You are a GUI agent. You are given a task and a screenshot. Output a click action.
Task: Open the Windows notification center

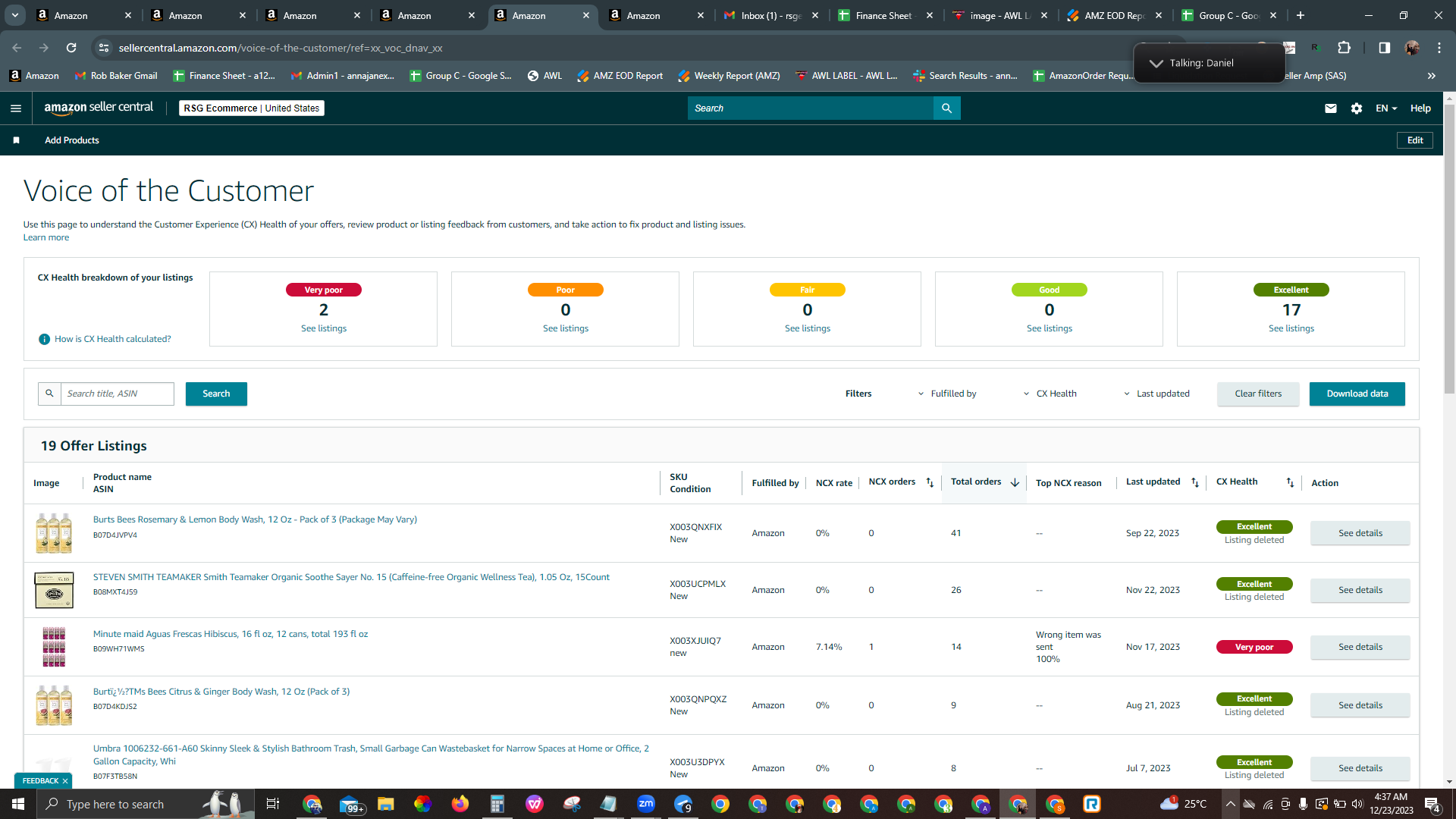[x=1432, y=804]
